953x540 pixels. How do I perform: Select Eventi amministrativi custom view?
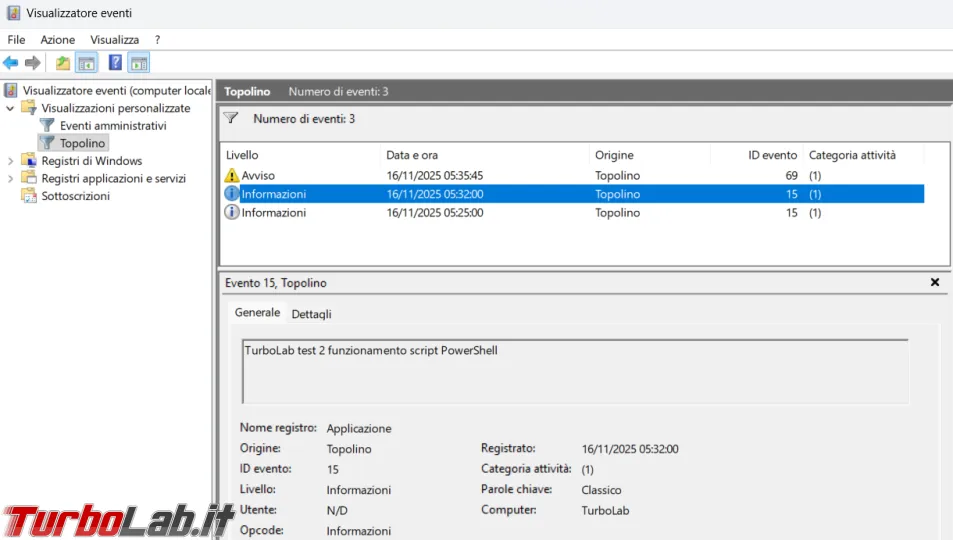112,126
